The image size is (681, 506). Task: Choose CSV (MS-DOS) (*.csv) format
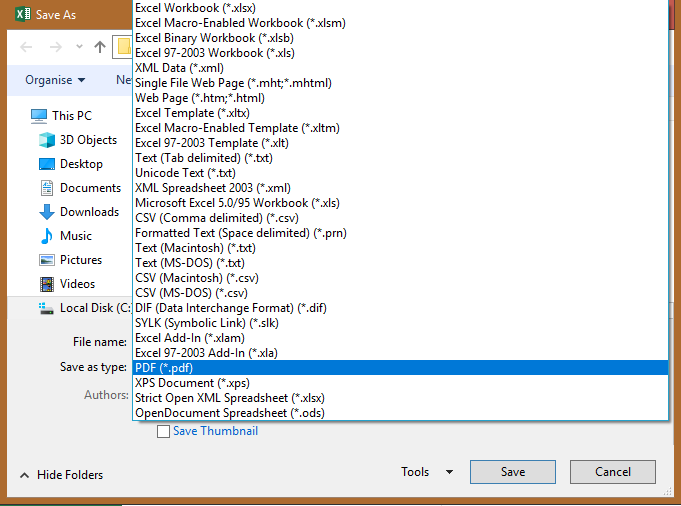click(400, 293)
